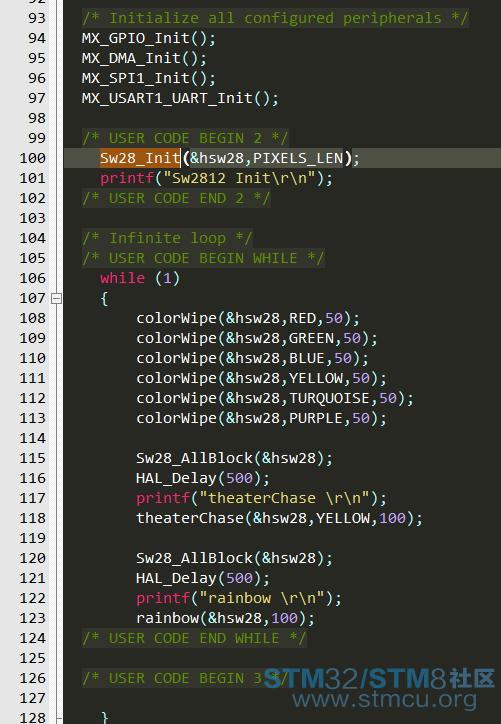501x724 pixels.
Task: Click line number 123 in gutter
Action: coord(32,618)
